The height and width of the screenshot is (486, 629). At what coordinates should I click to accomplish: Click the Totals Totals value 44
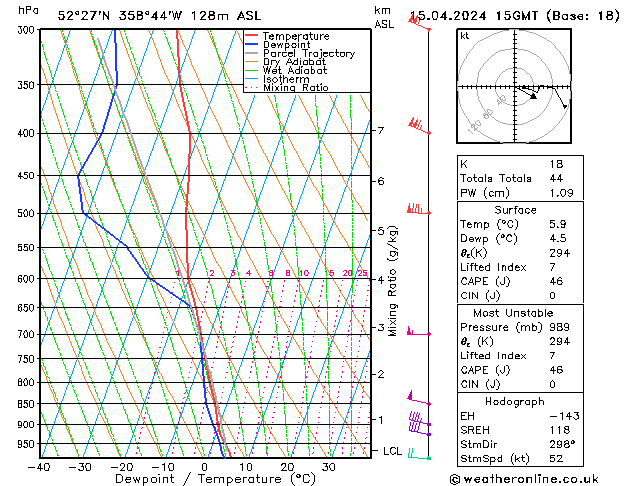click(x=556, y=178)
